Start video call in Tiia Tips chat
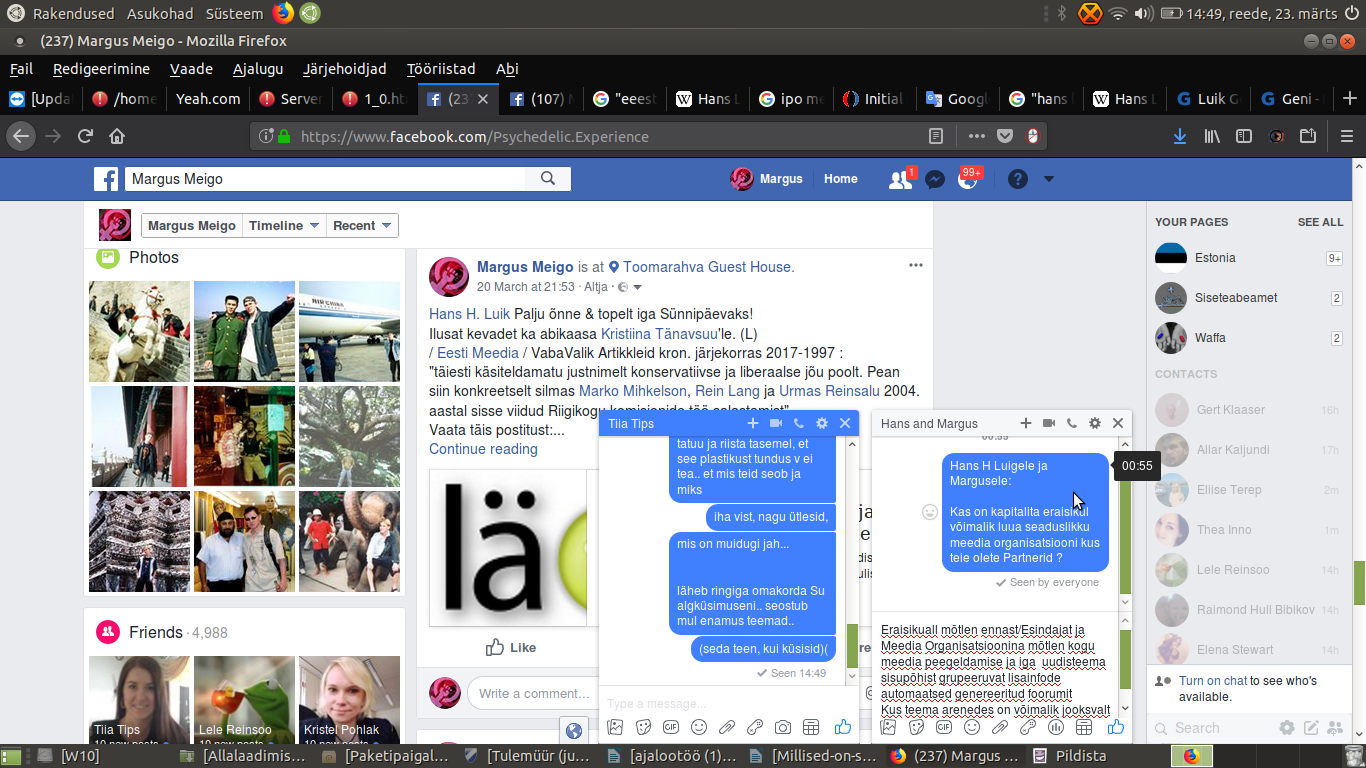The height and width of the screenshot is (768, 1366). point(776,424)
